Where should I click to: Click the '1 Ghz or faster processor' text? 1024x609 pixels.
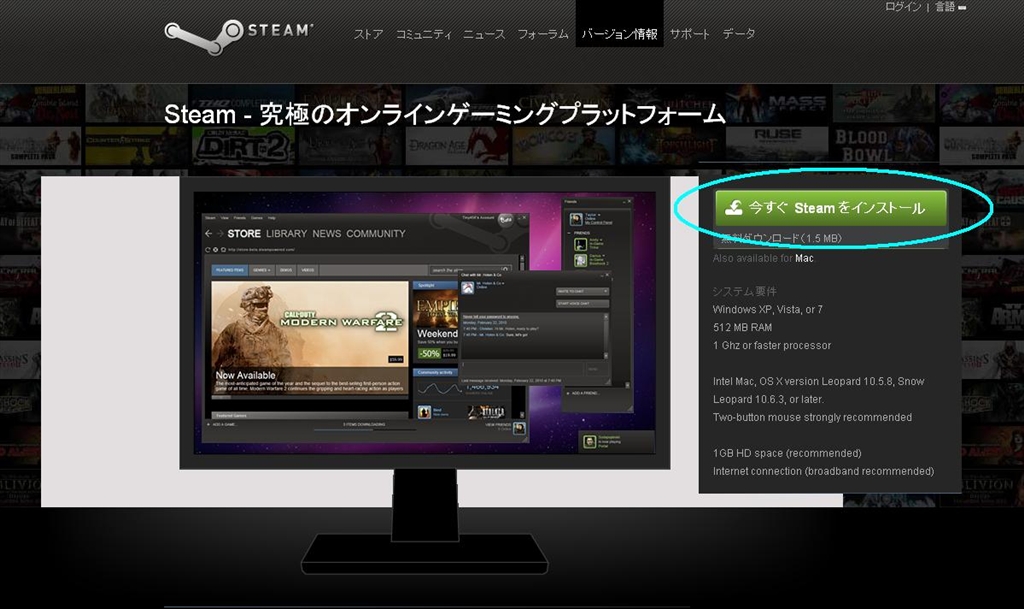(x=772, y=345)
